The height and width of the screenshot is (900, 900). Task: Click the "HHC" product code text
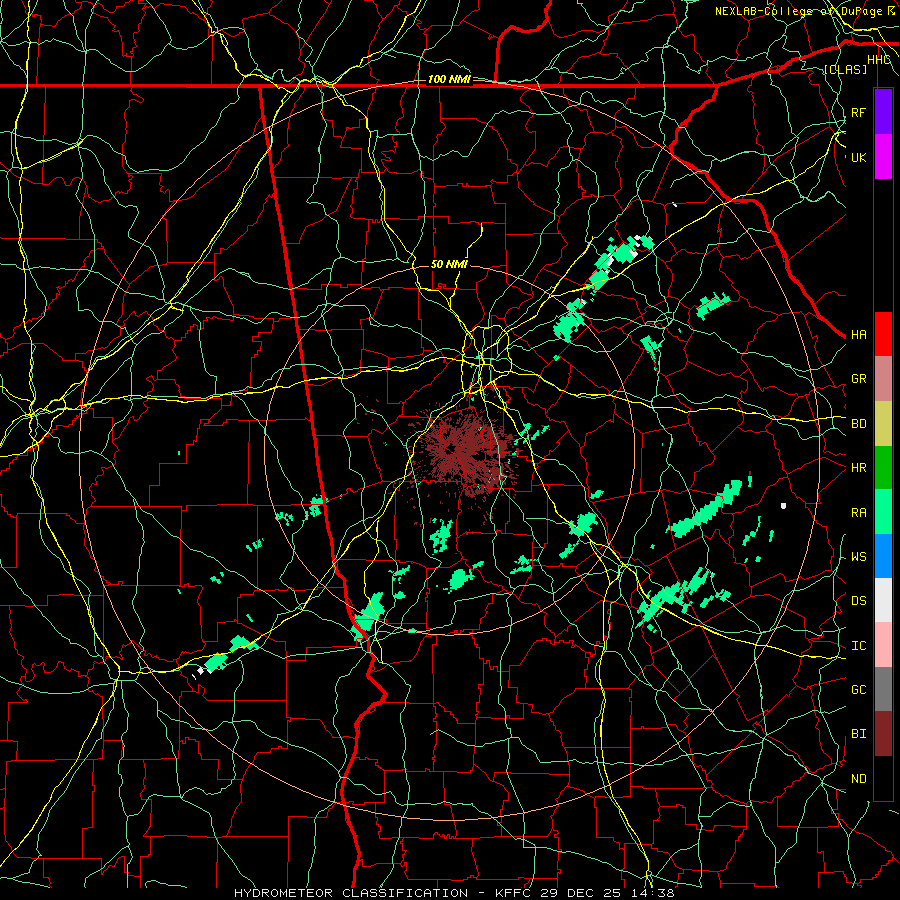coord(878,60)
